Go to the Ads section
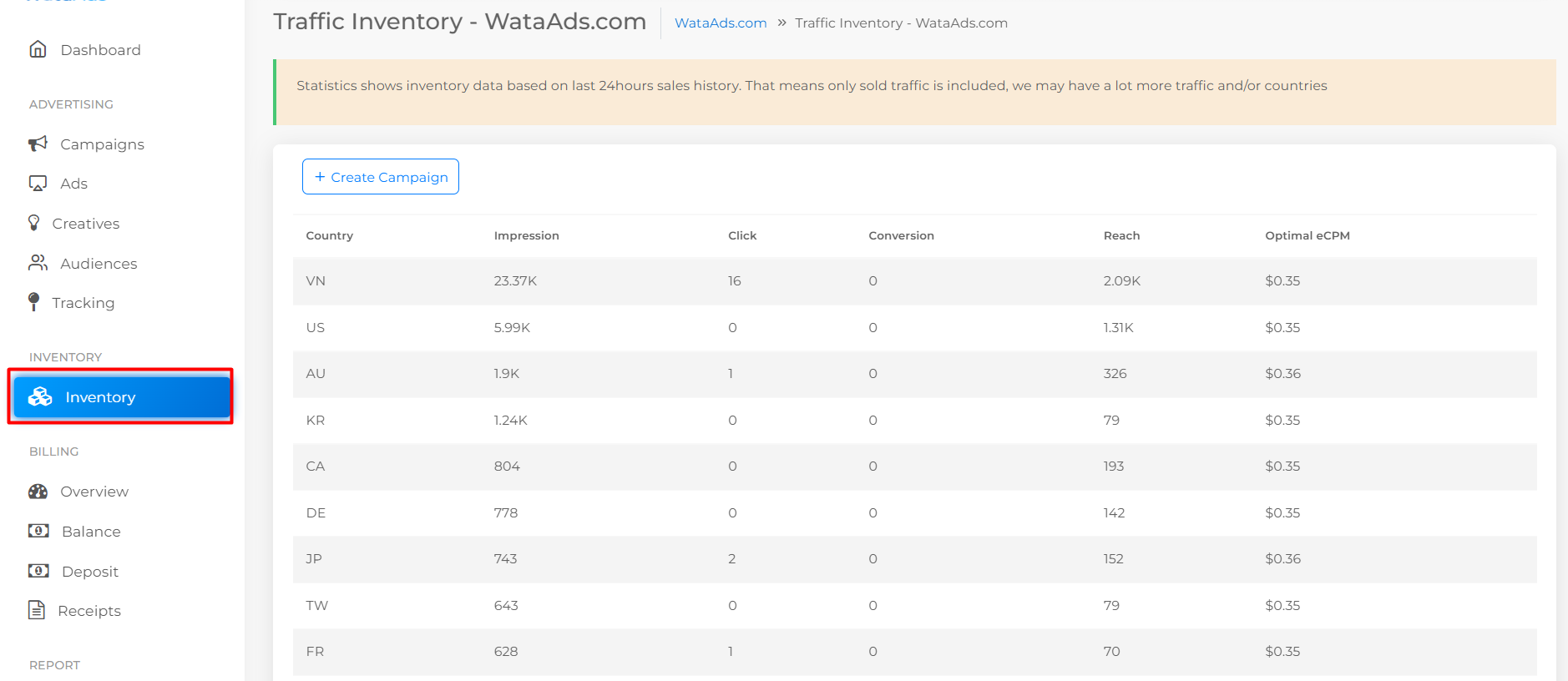 tap(73, 184)
